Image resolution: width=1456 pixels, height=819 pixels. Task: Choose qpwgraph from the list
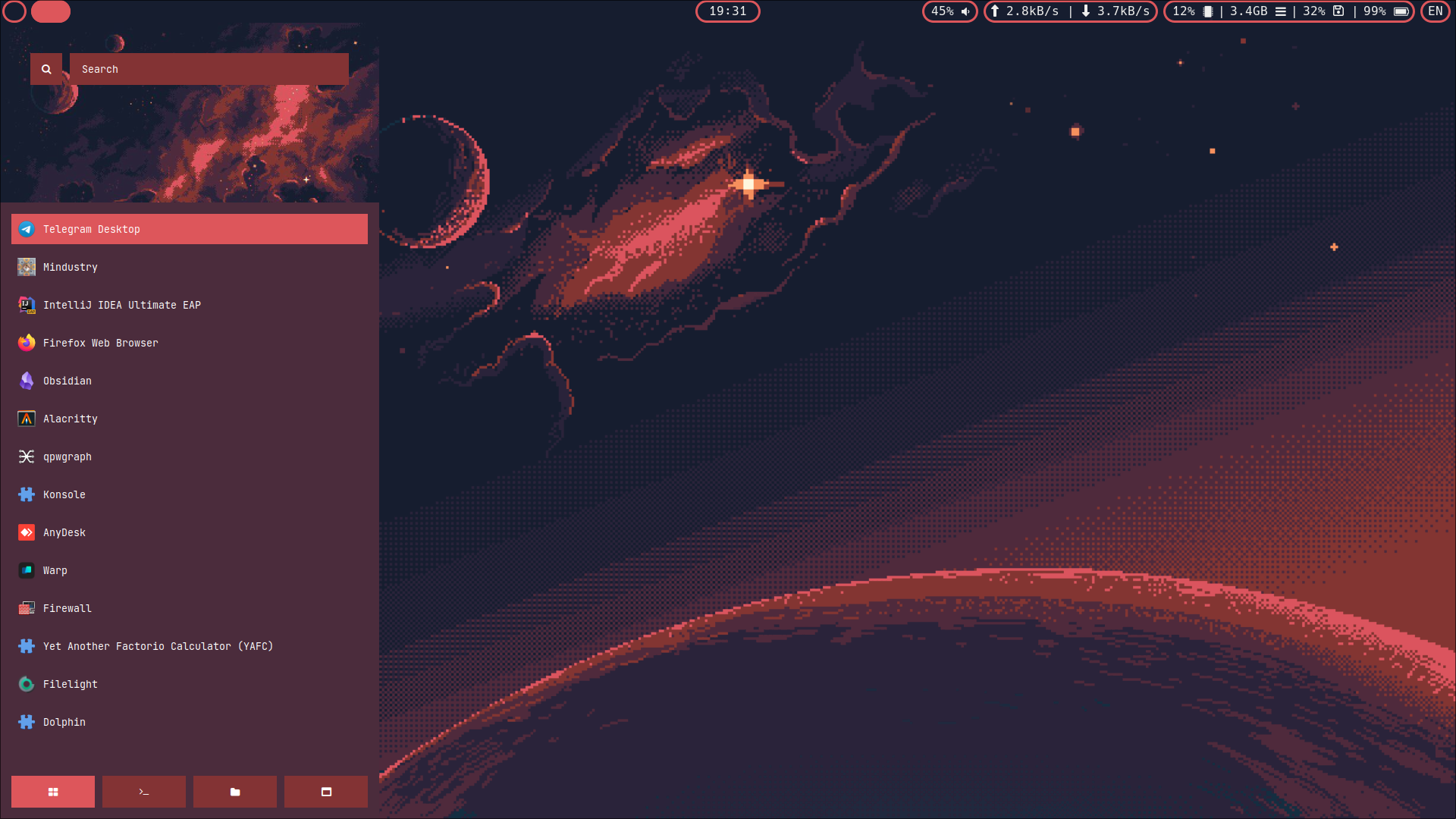190,457
